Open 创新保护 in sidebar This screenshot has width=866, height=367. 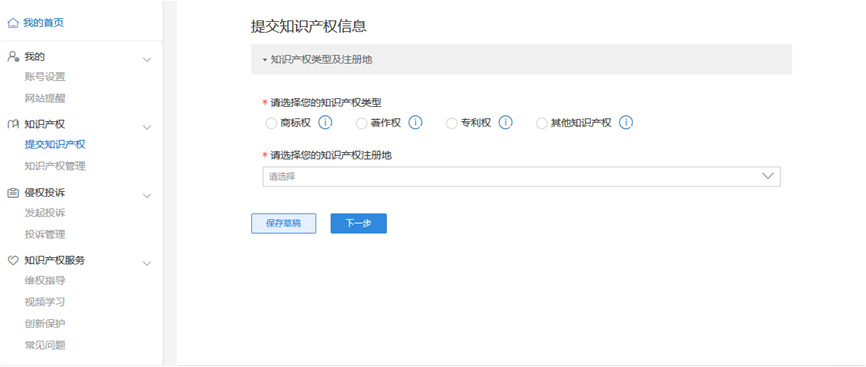click(45, 323)
